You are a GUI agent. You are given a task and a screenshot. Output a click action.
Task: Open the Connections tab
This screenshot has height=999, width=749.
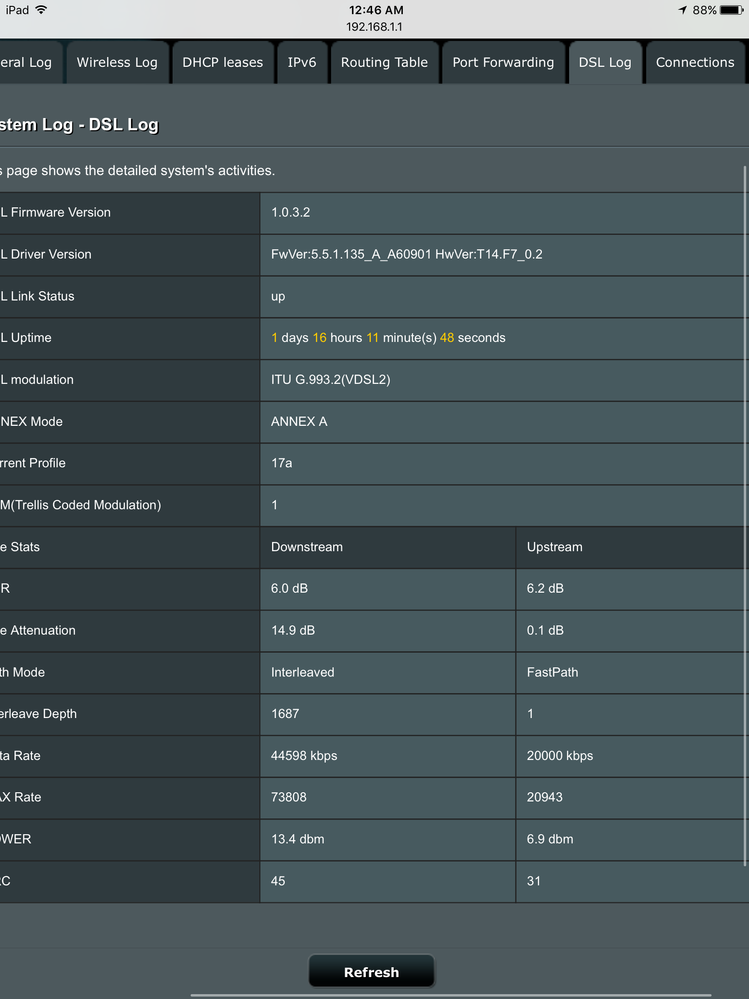(696, 62)
